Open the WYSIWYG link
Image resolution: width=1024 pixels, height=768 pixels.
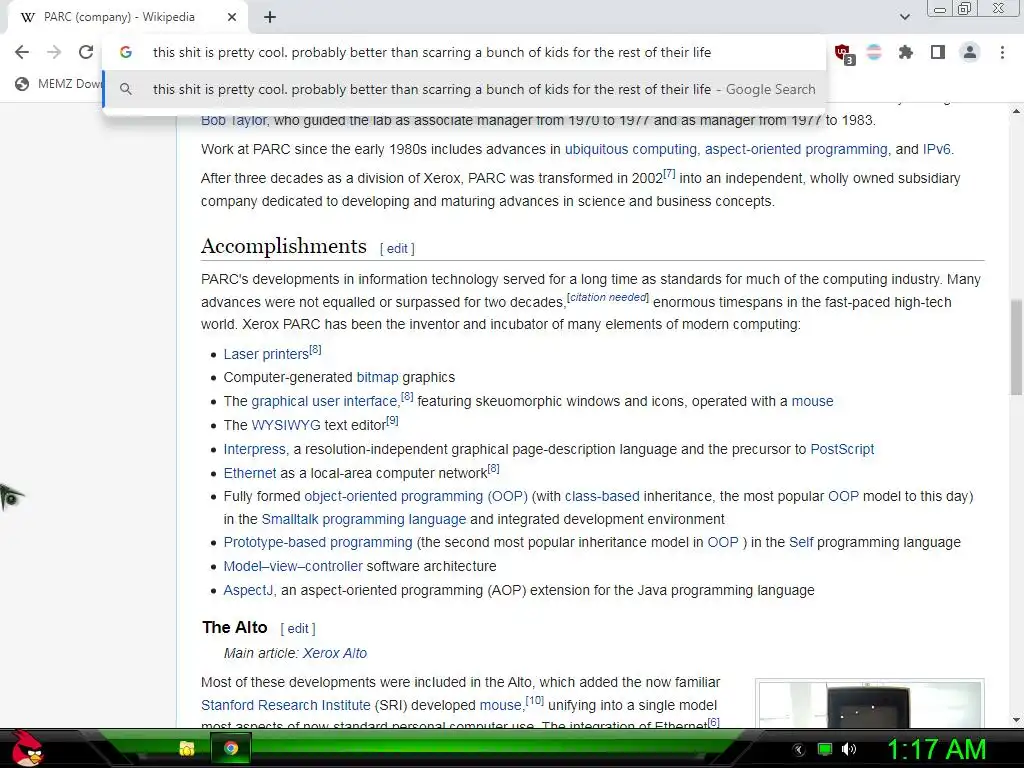pyautogui.click(x=286, y=425)
